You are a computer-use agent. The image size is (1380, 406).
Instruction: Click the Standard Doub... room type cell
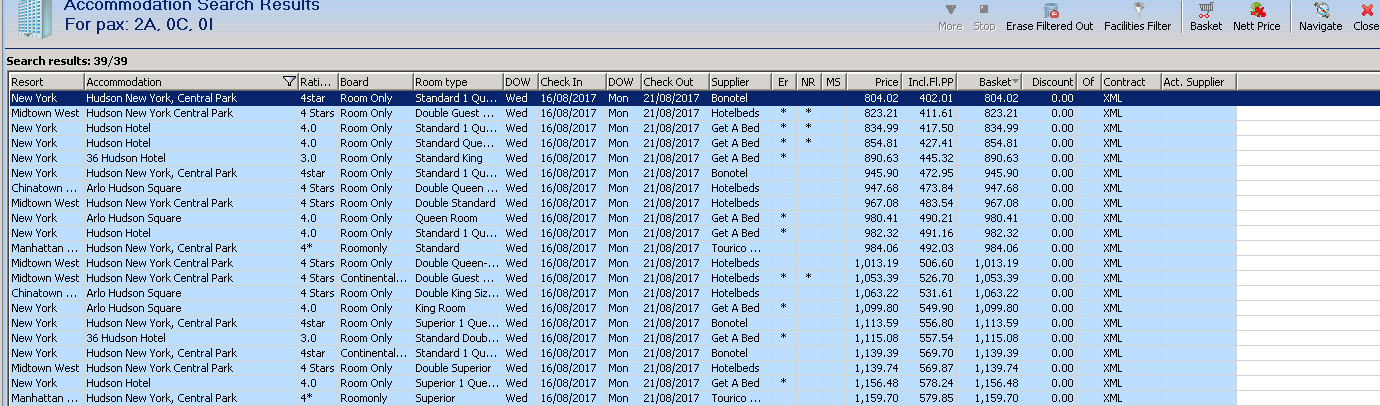[x=458, y=338]
